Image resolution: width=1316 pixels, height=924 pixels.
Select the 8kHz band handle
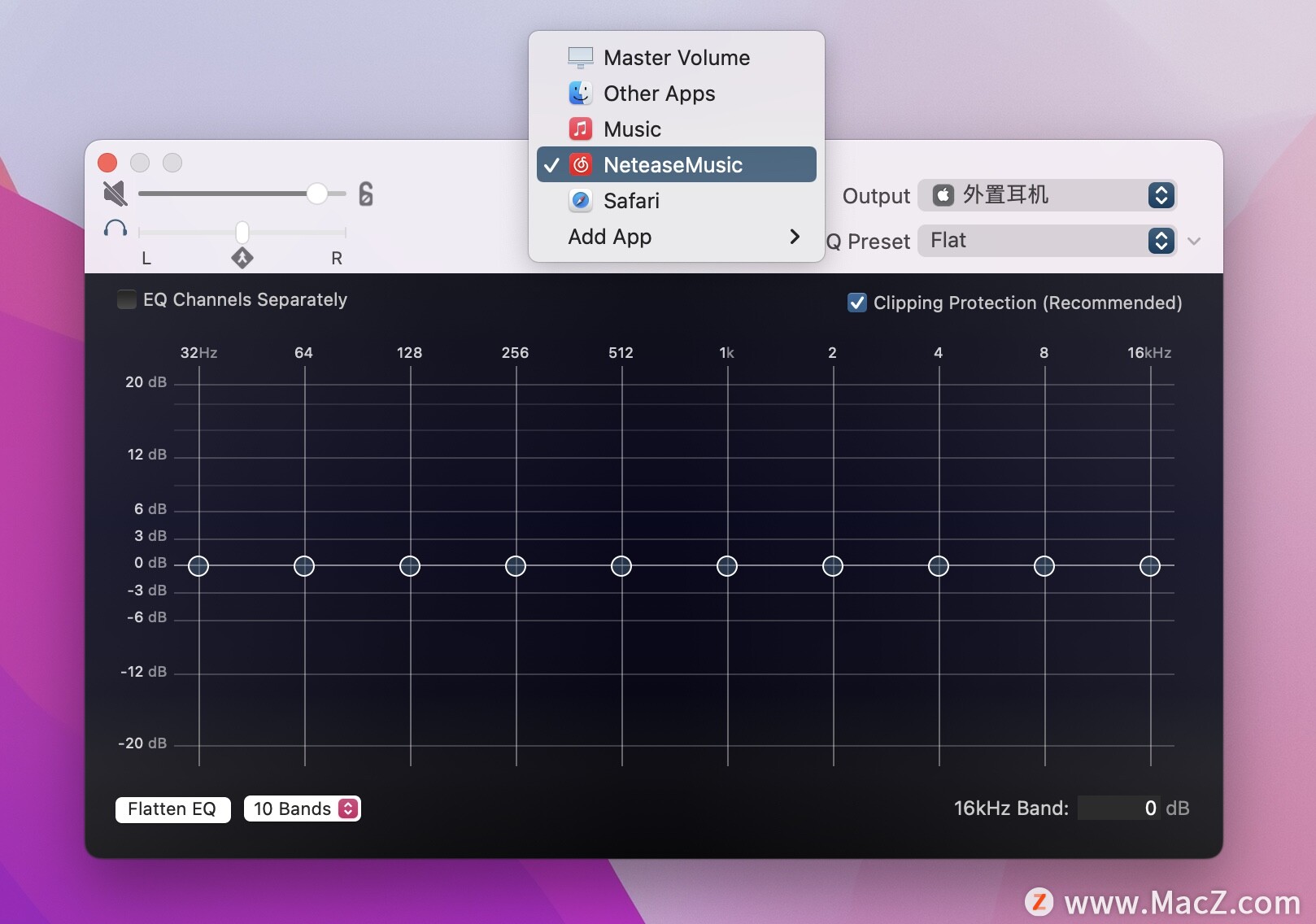pyautogui.click(x=1044, y=566)
